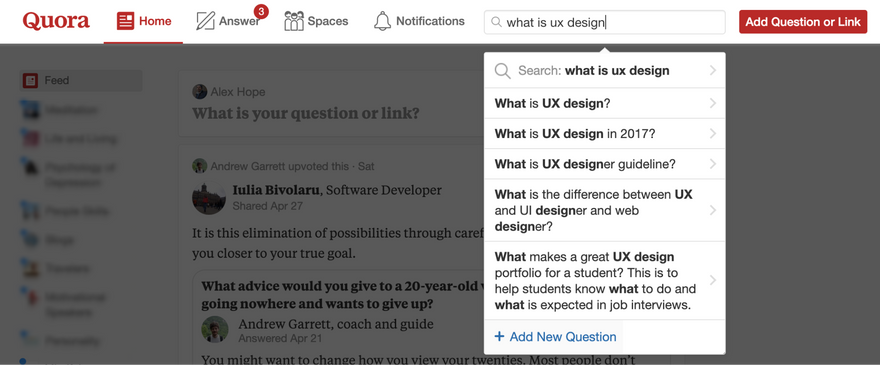Pick the great UX design portfolio suggestion
880x365 pixels.
point(604,281)
